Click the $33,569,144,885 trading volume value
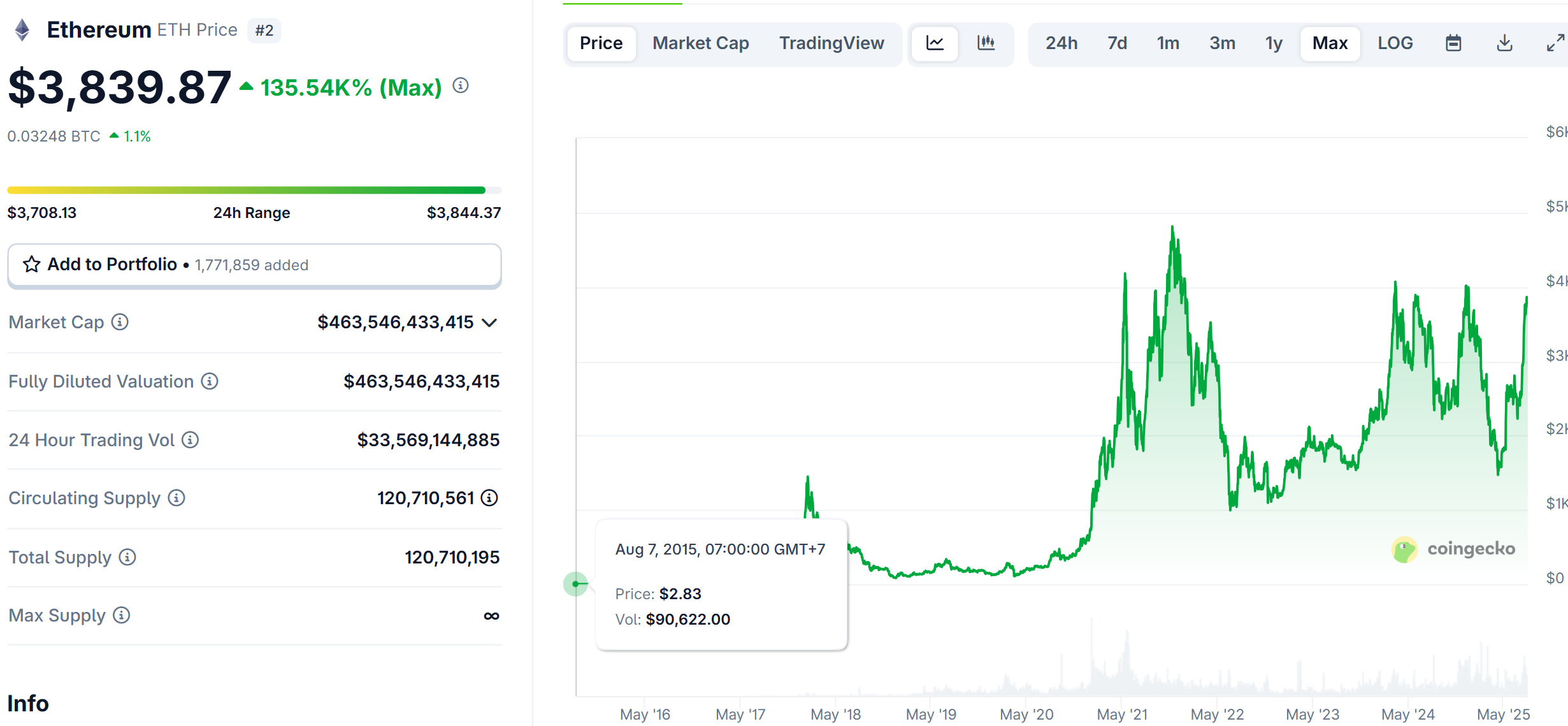This screenshot has height=726, width=1568. click(428, 440)
